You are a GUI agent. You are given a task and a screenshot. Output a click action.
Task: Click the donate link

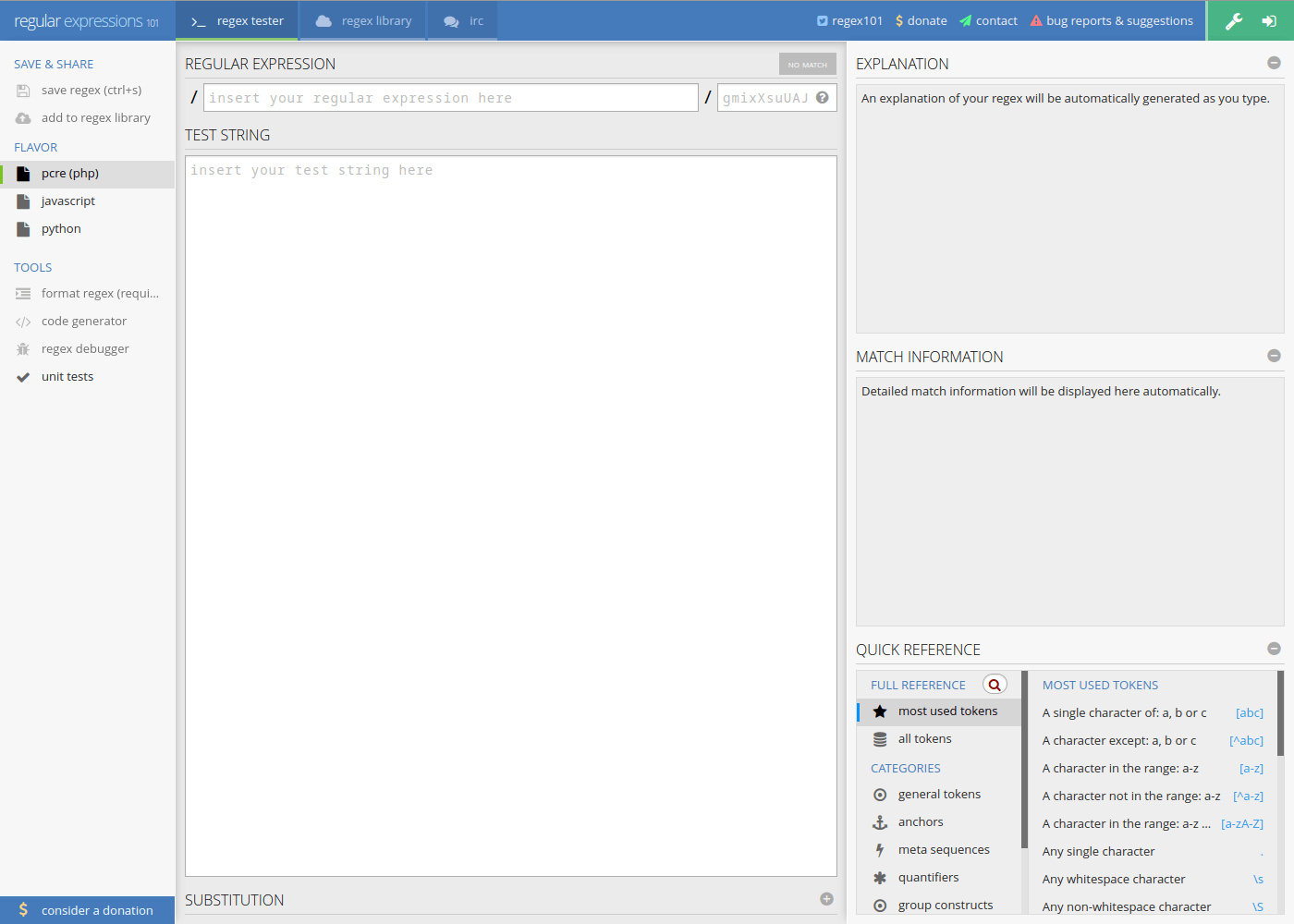921,19
